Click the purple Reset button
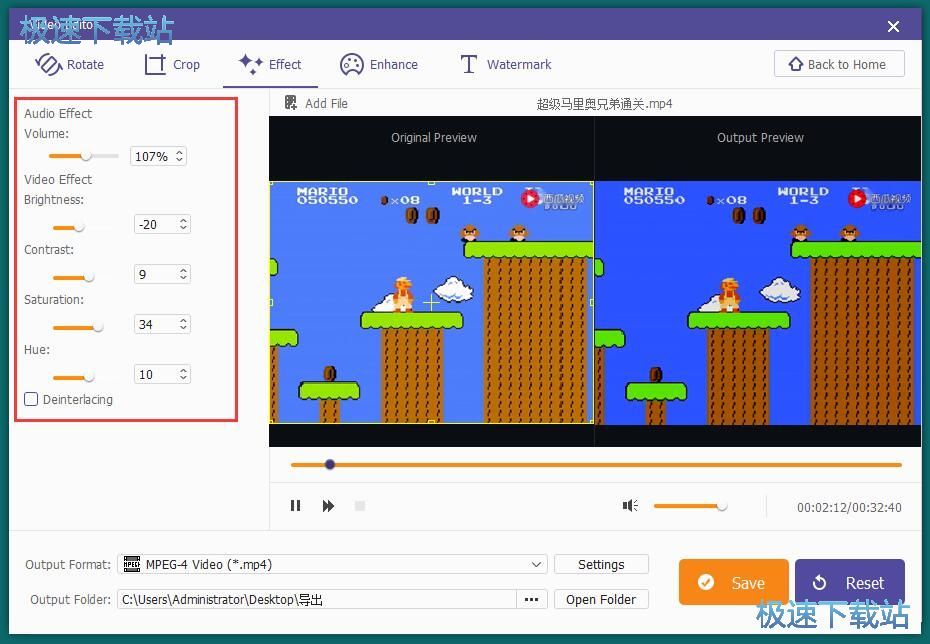The height and width of the screenshot is (644, 930). tap(850, 582)
